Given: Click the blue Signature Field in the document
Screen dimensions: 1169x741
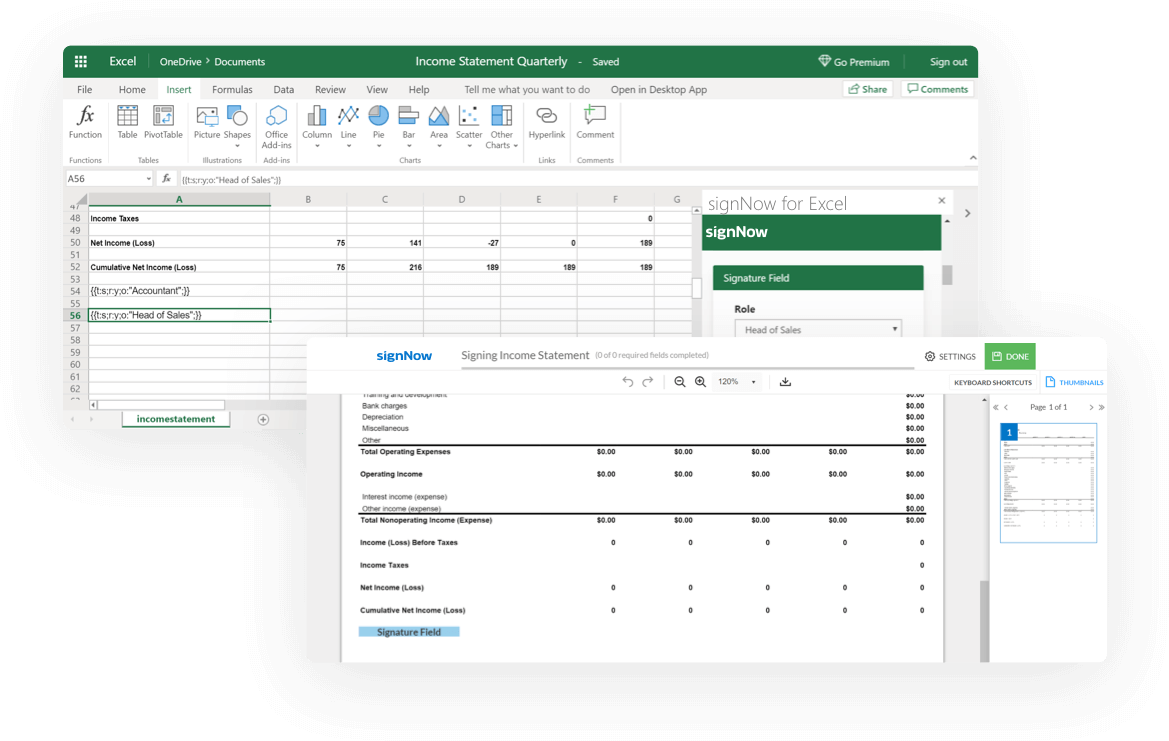Looking at the screenshot, I should pos(409,632).
